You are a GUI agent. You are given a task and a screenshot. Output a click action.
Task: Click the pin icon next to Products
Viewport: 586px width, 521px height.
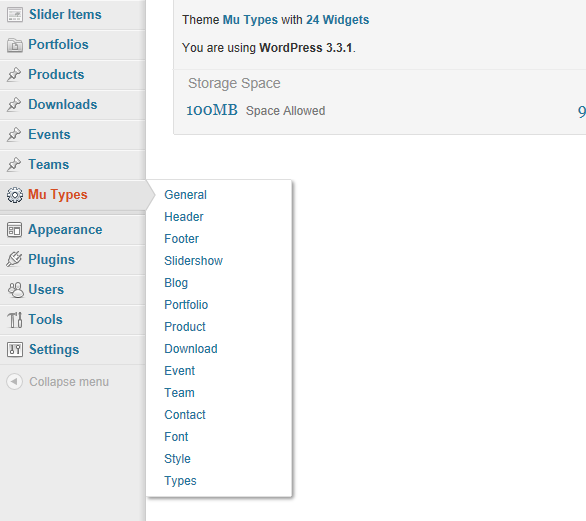point(14,74)
